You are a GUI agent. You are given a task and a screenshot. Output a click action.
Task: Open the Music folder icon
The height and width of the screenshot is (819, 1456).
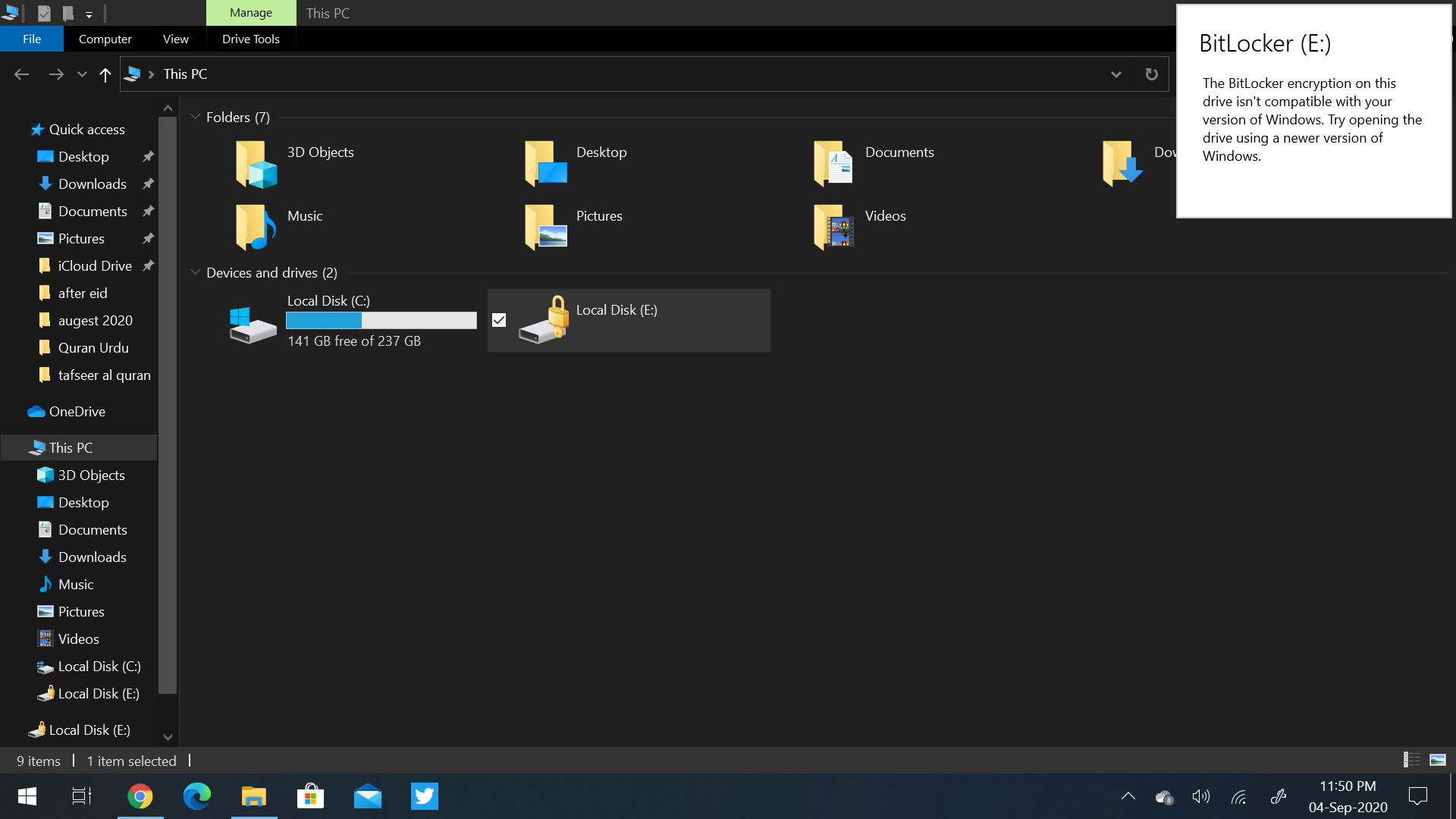coord(256,227)
